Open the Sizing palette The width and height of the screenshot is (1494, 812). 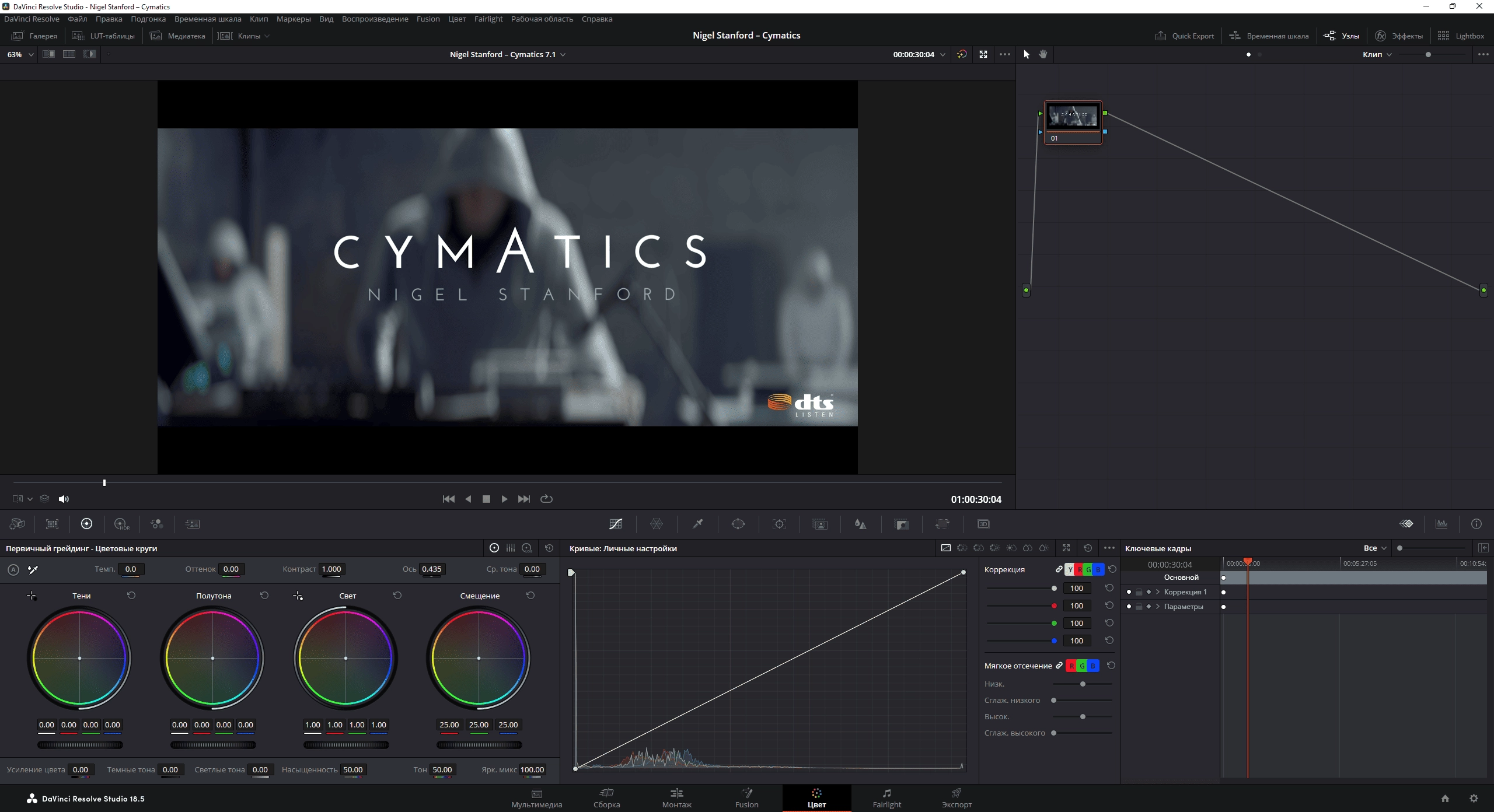pos(943,524)
